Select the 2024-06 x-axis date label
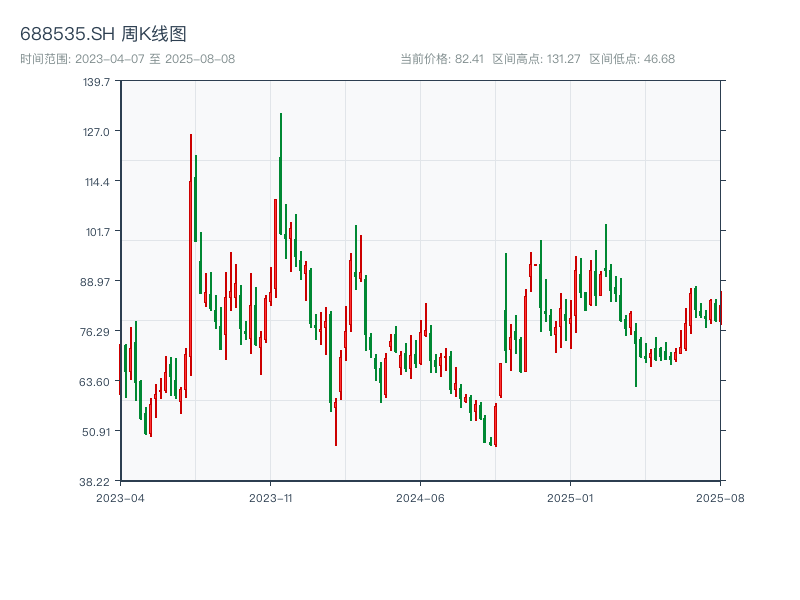The image size is (800, 600). [420, 497]
